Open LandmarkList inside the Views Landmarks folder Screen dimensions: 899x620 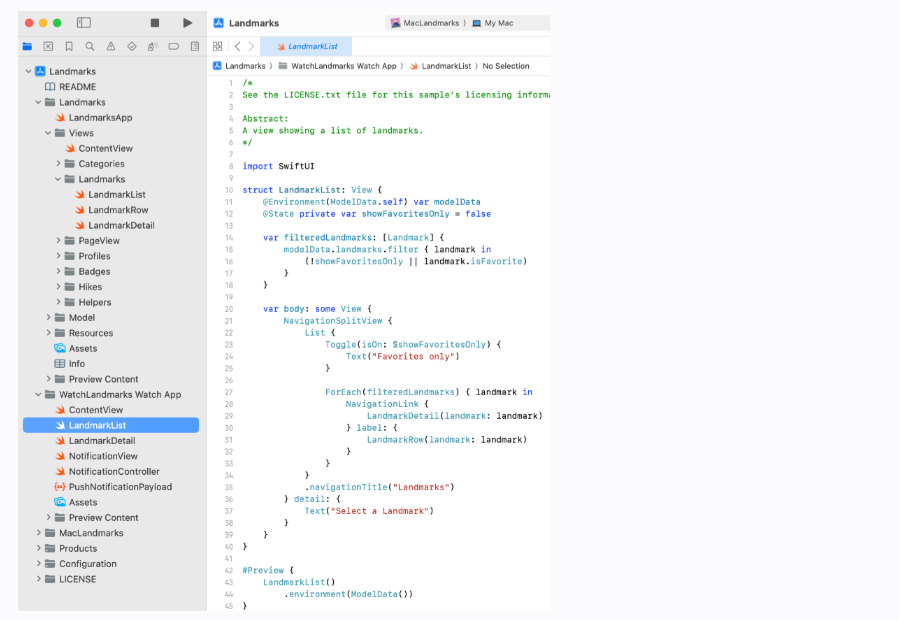110,194
